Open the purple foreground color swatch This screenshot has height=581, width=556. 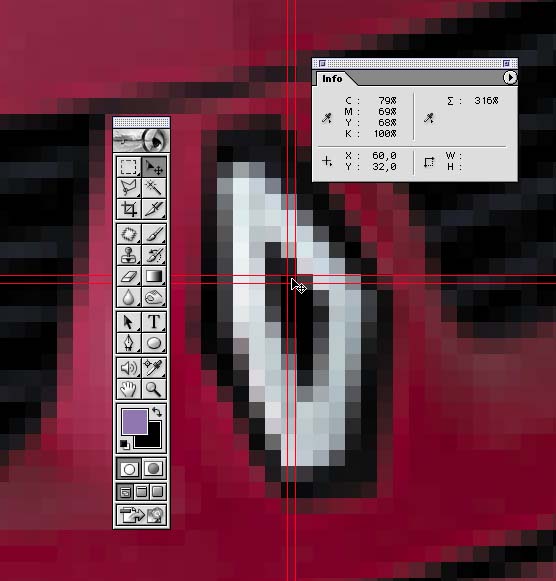pos(134,421)
